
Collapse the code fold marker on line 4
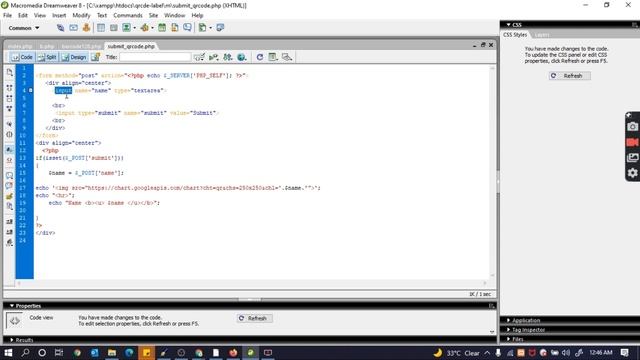click(x=31, y=90)
